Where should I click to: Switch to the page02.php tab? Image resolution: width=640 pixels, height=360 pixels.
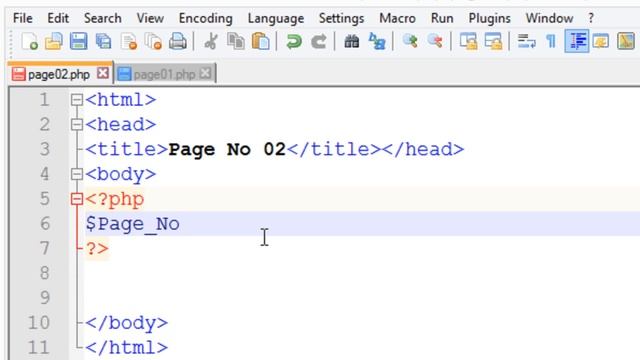click(59, 74)
